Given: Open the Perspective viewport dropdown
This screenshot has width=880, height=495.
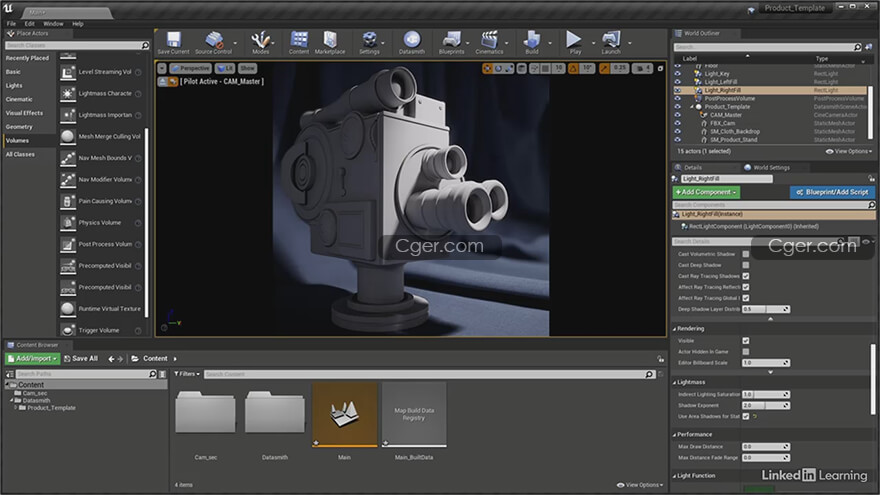Looking at the screenshot, I should tap(188, 68).
